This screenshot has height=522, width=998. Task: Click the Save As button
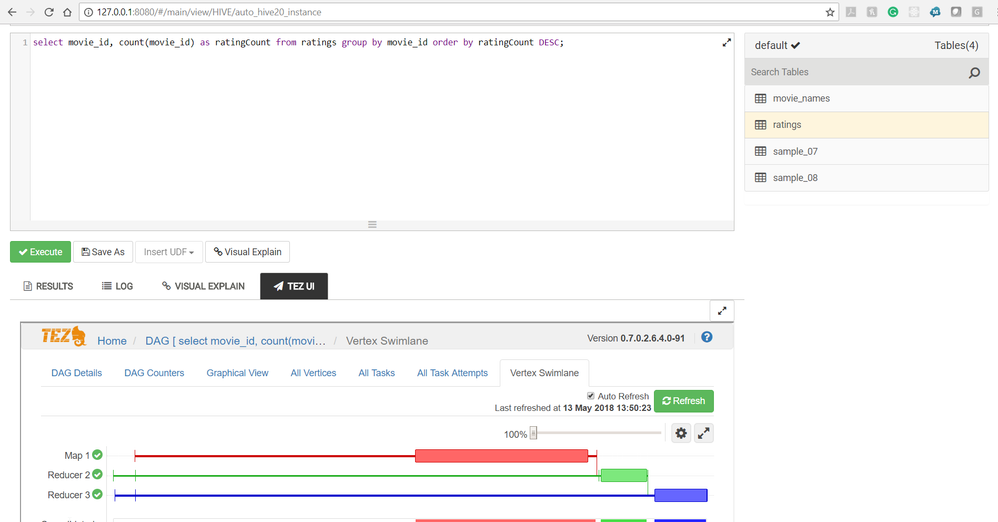[103, 252]
